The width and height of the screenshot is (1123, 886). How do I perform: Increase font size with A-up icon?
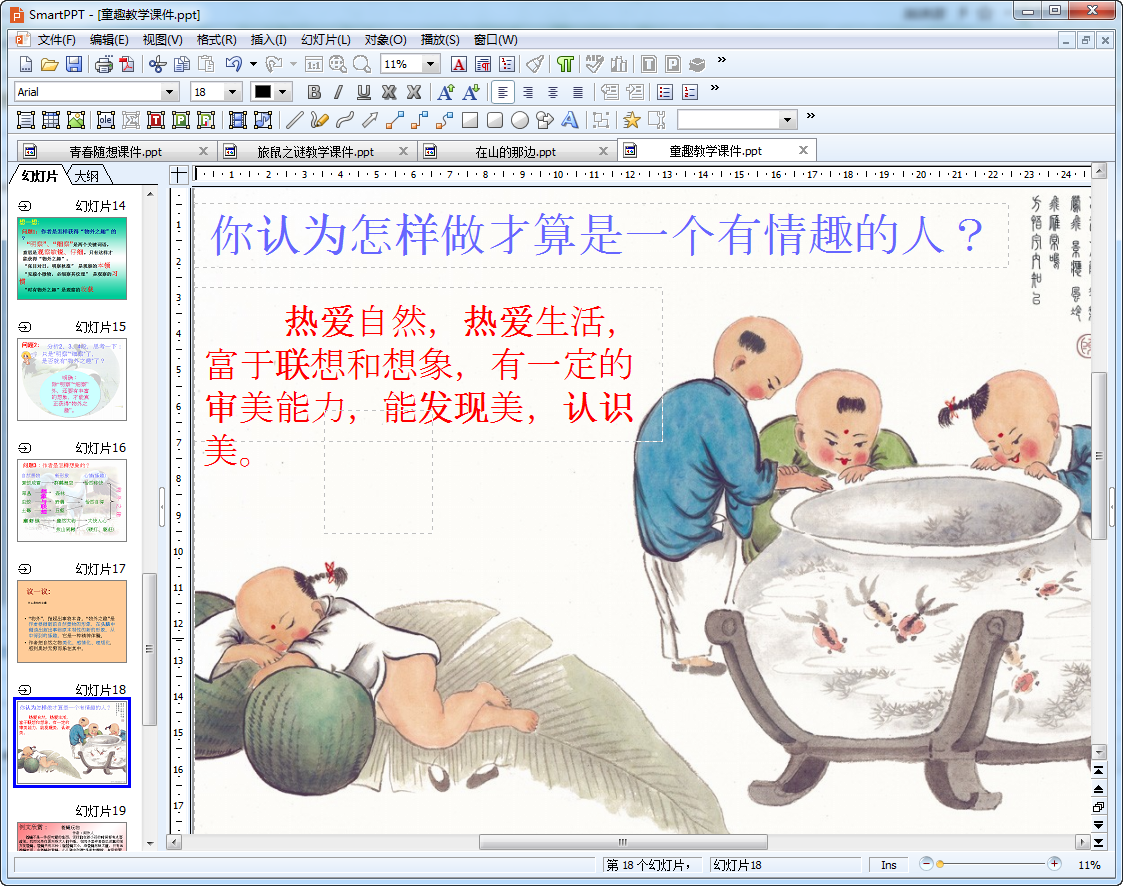(445, 92)
